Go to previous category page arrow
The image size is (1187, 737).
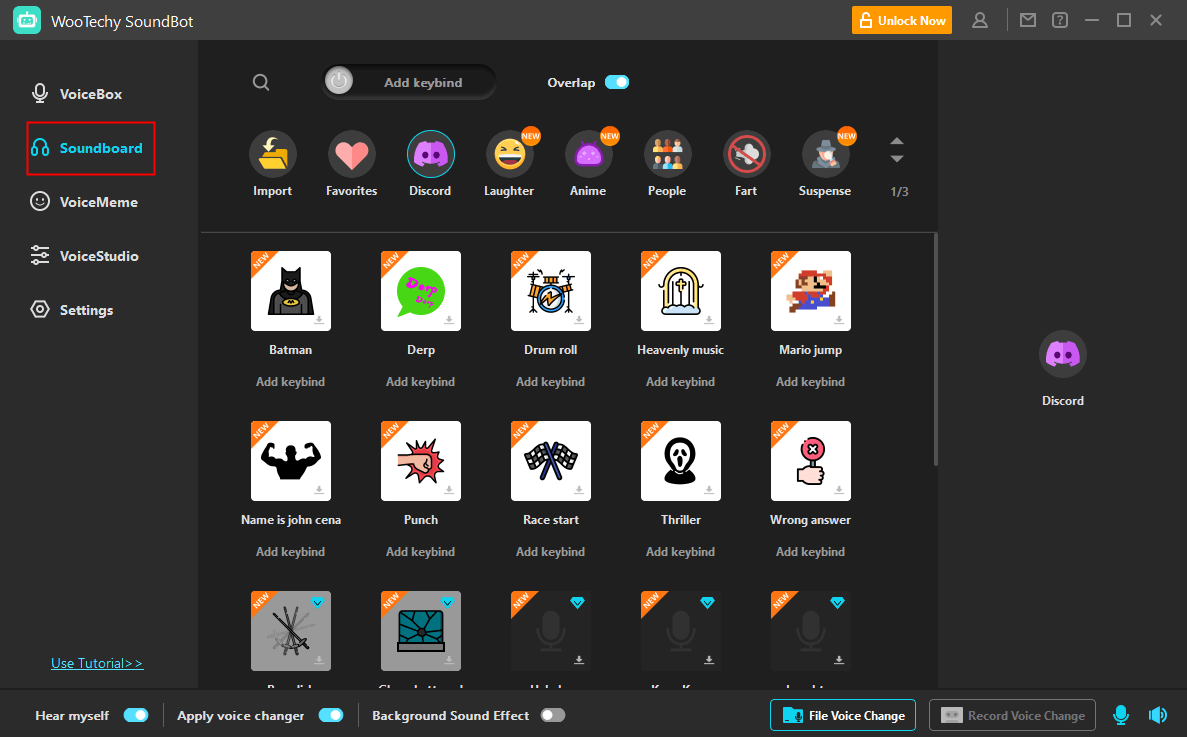(x=897, y=141)
